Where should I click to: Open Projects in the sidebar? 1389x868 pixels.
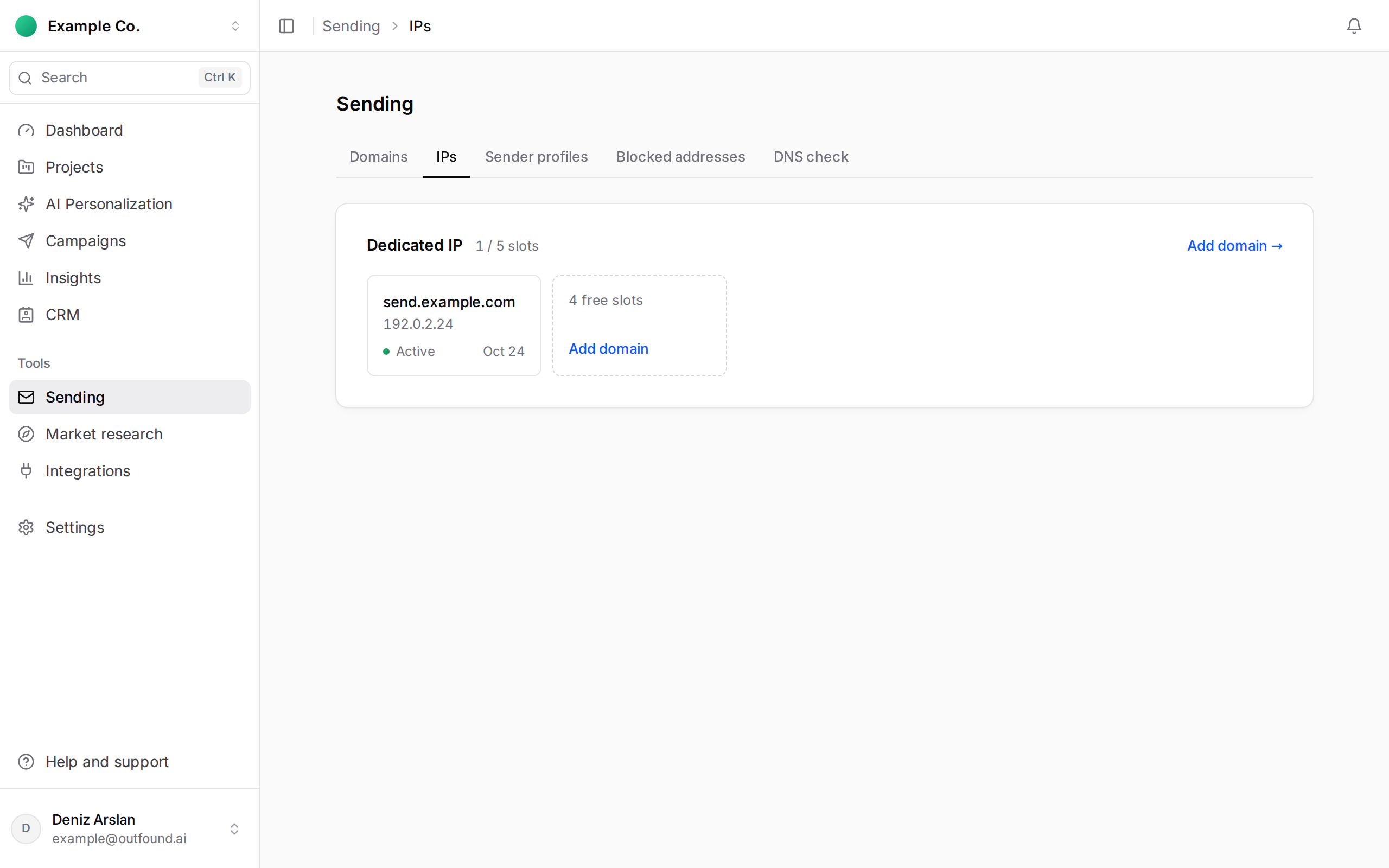click(x=130, y=167)
